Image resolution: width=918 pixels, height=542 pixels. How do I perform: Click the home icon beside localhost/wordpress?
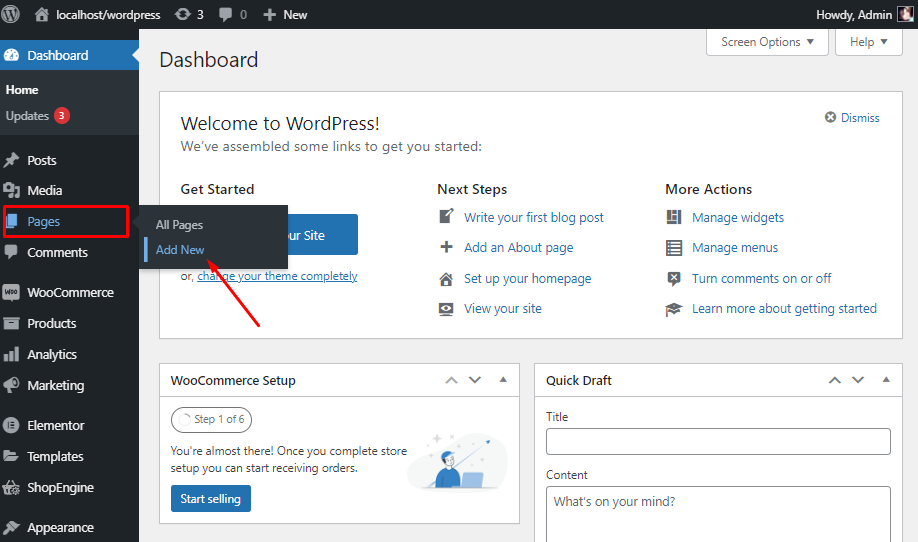(x=42, y=14)
